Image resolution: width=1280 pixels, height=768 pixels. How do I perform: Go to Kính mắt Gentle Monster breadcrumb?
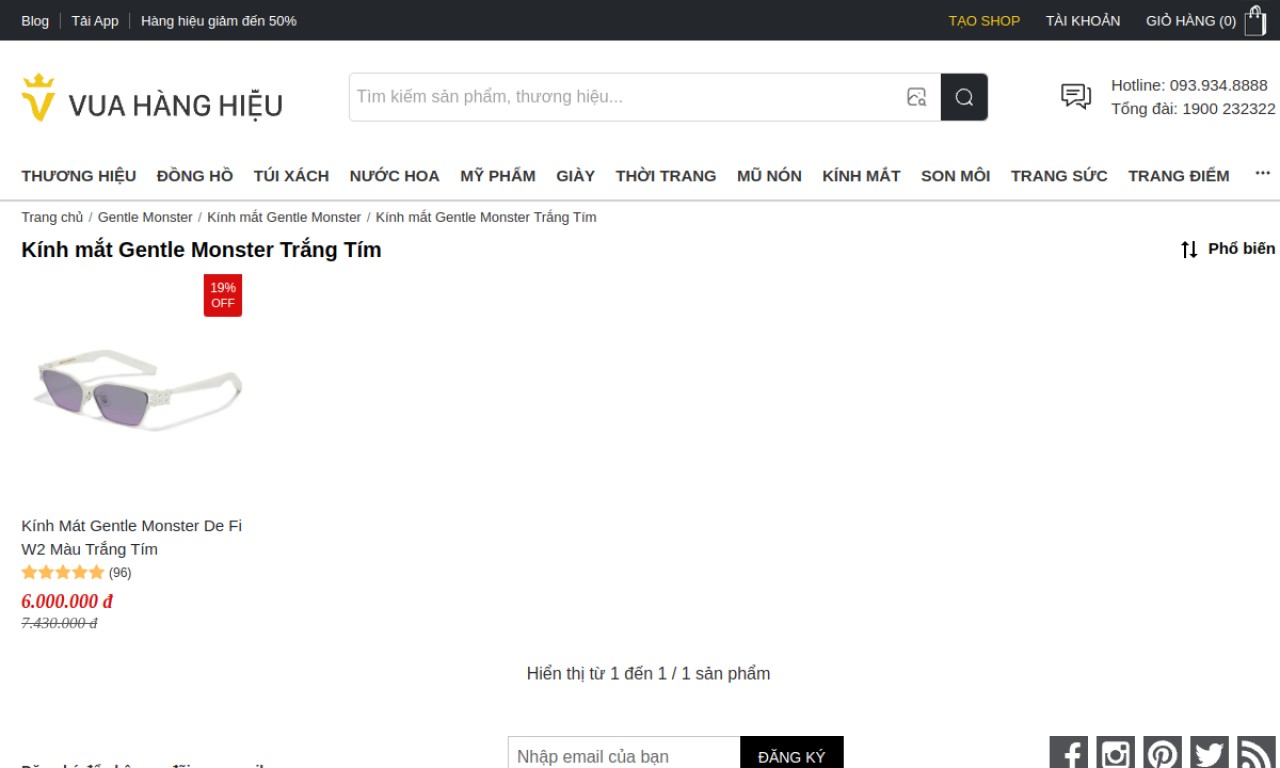(284, 217)
